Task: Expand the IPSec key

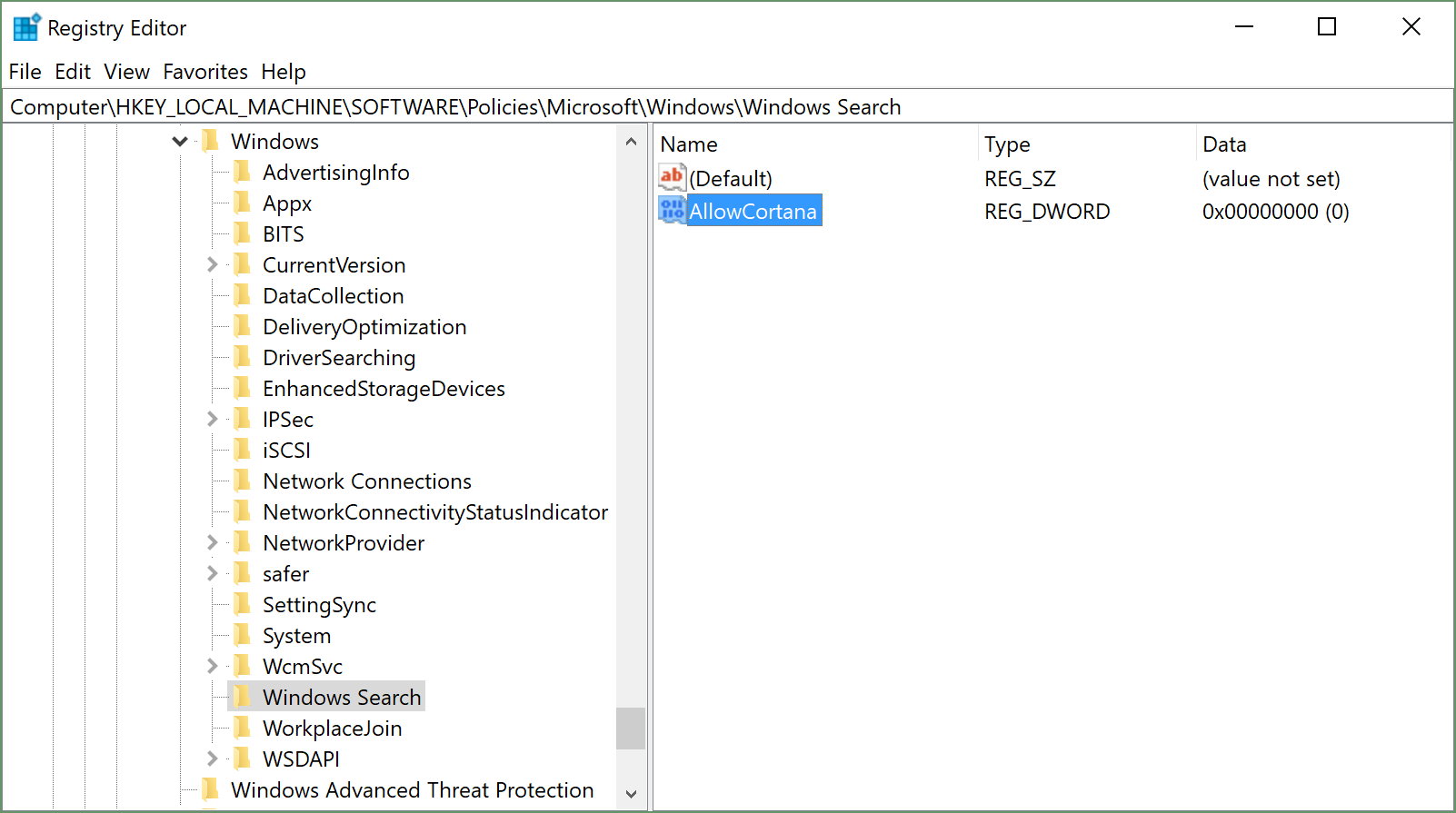Action: pos(212,419)
